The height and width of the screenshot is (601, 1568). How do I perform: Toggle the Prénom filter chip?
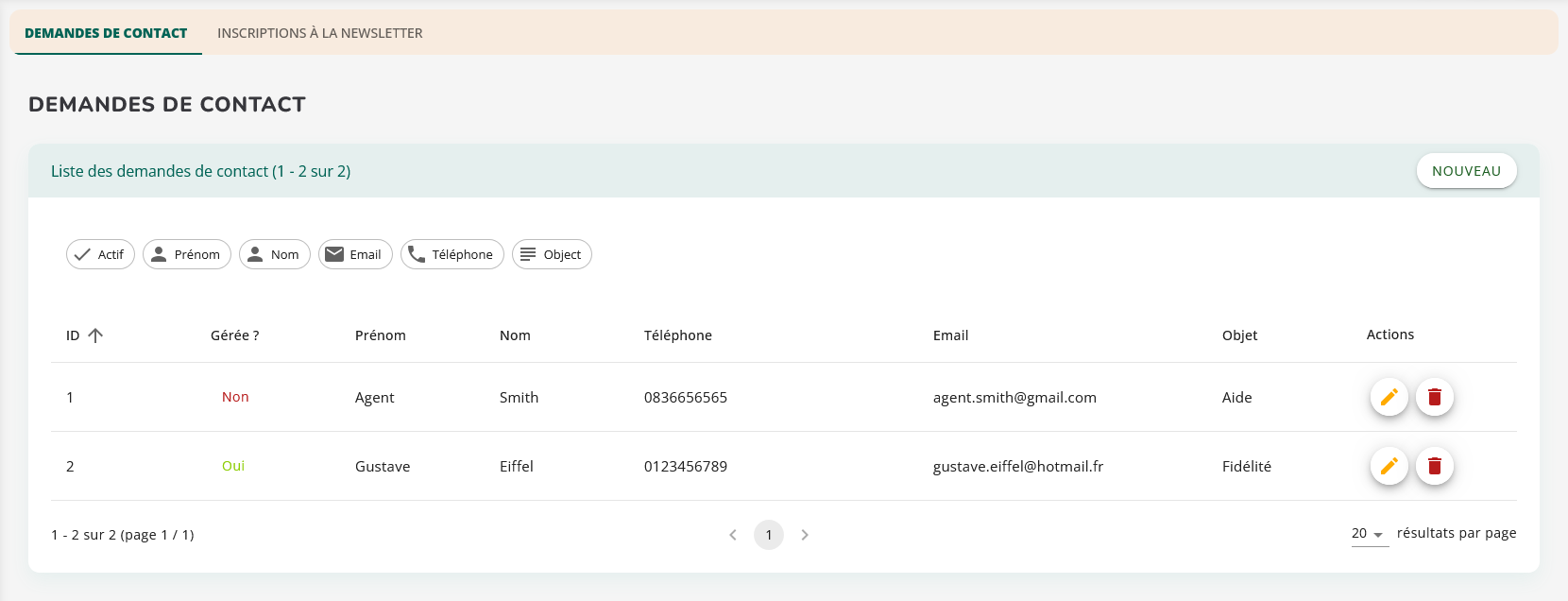[187, 254]
